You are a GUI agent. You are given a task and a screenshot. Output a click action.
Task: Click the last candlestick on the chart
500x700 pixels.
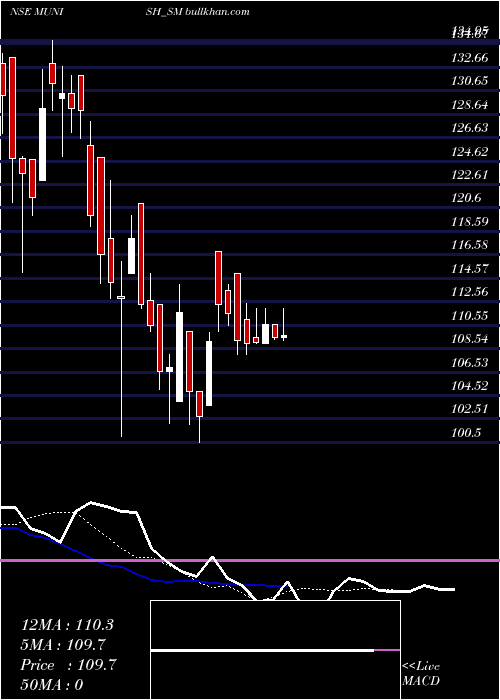pyautogui.click(x=283, y=337)
